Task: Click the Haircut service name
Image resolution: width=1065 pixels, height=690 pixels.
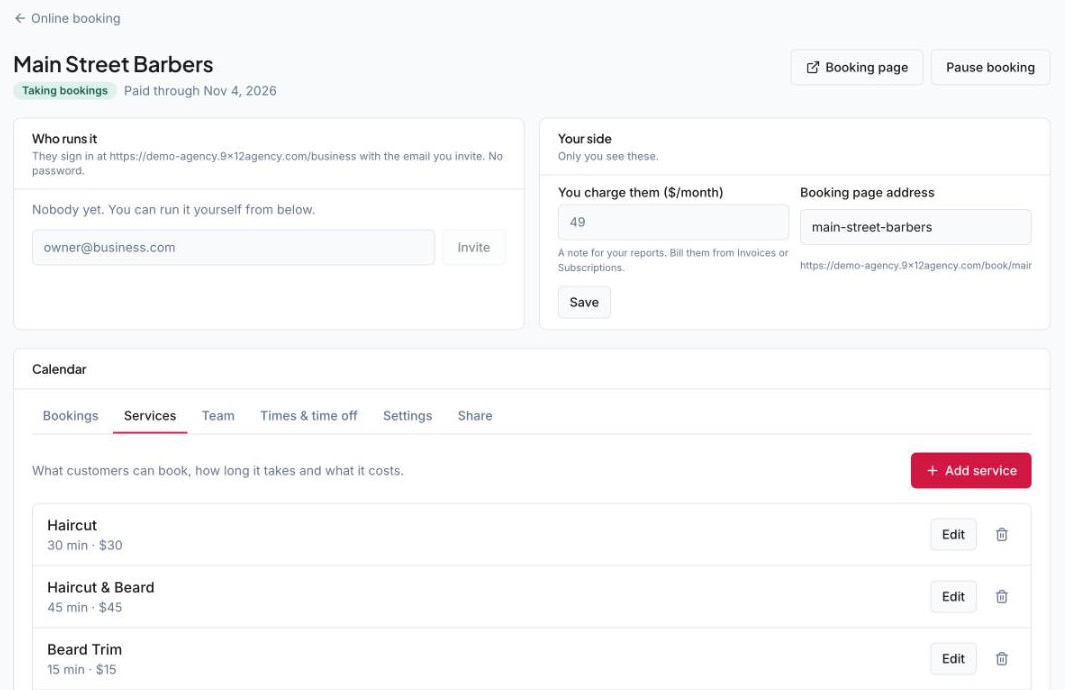Action: pos(72,525)
